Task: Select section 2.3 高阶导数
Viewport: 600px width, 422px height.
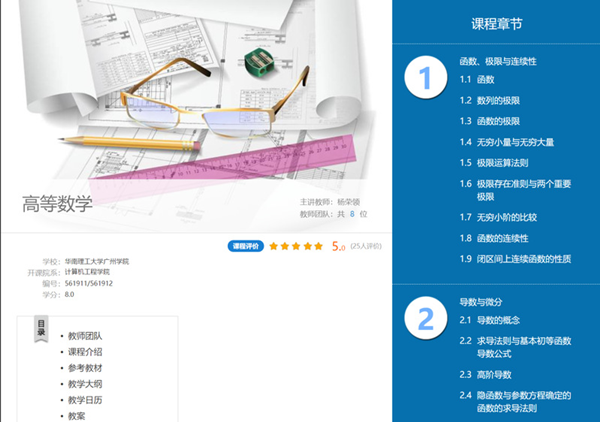Action: (491, 374)
